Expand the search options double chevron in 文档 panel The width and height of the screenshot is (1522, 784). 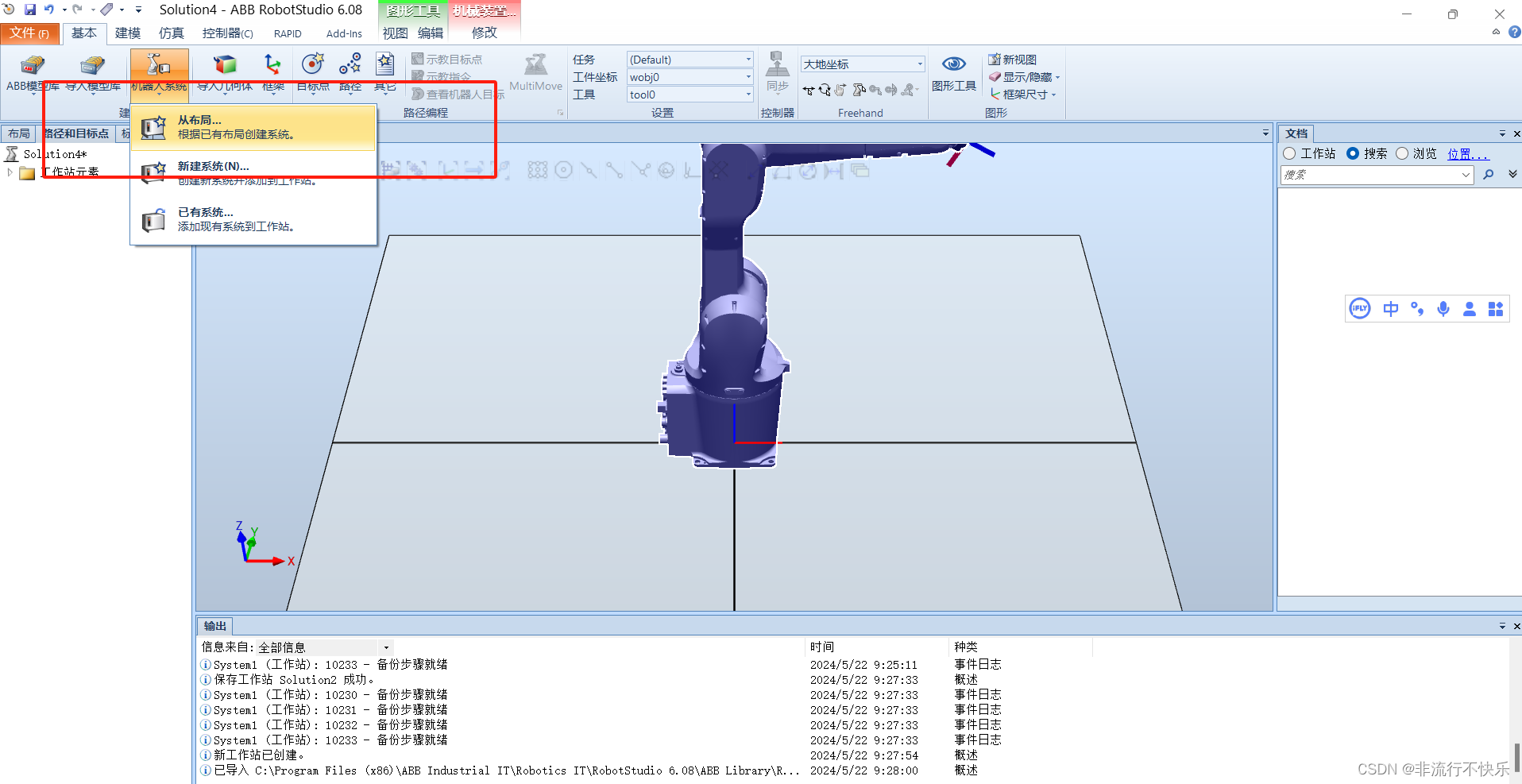[1512, 174]
